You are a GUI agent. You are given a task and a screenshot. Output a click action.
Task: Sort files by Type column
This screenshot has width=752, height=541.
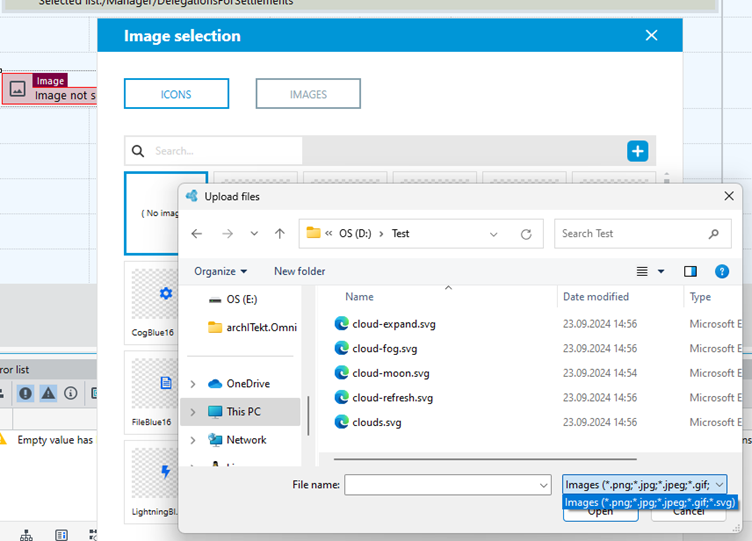click(x=700, y=297)
